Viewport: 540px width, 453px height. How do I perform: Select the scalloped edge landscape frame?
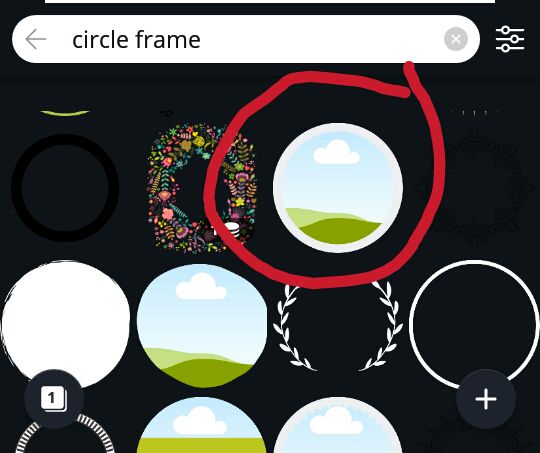coord(338,425)
